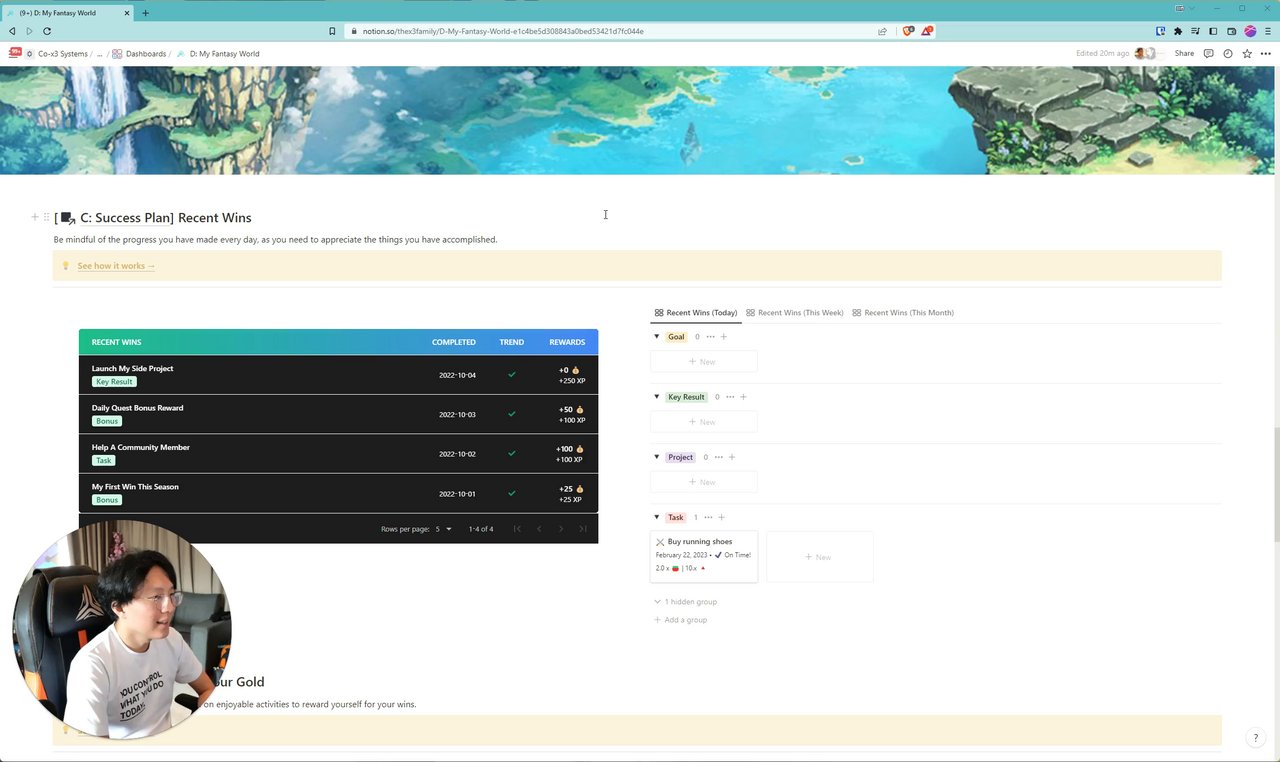1280x762 pixels.
Task: Click New under Project group
Action: [703, 482]
